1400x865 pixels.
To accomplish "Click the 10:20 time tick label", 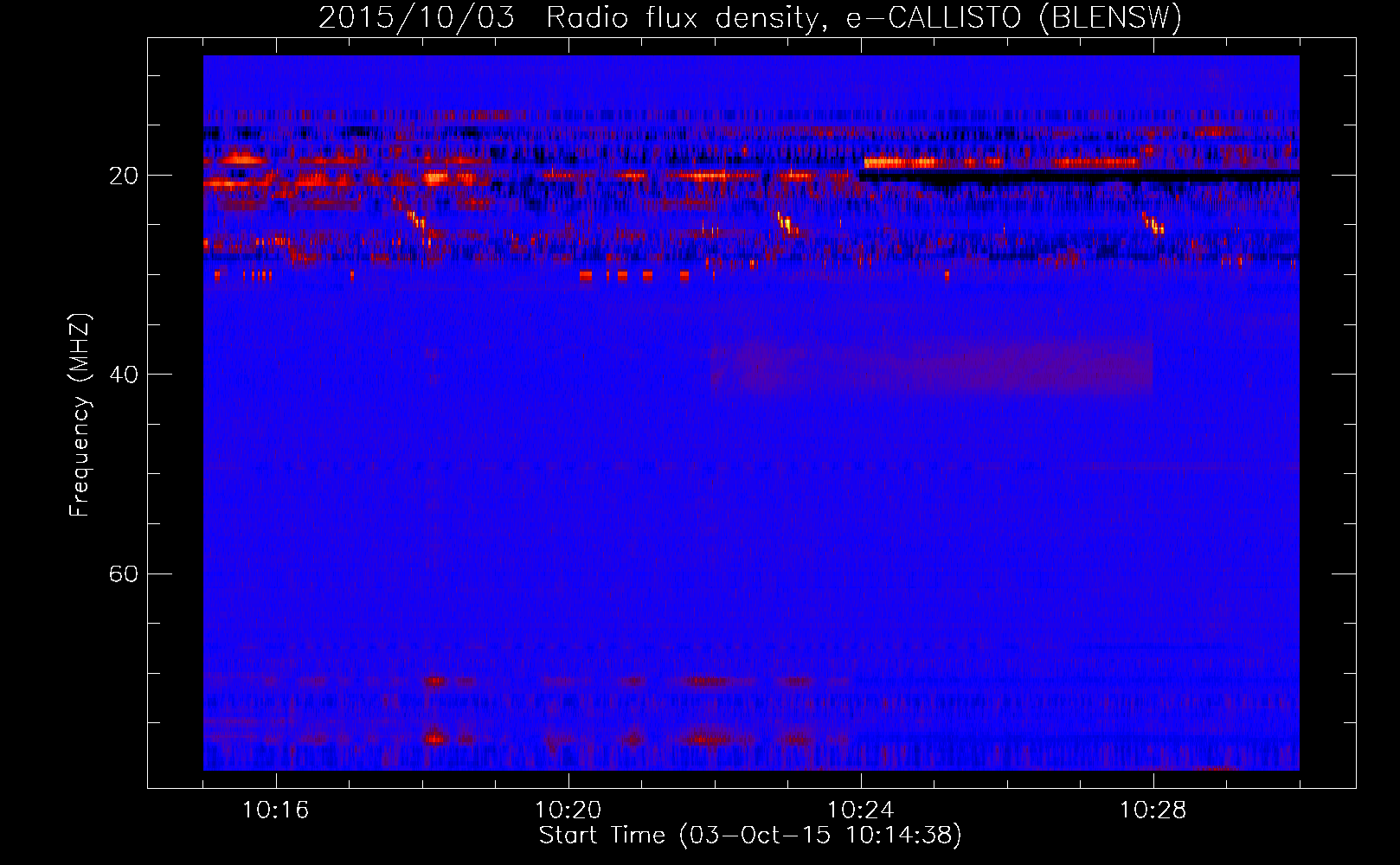I will tap(568, 811).
